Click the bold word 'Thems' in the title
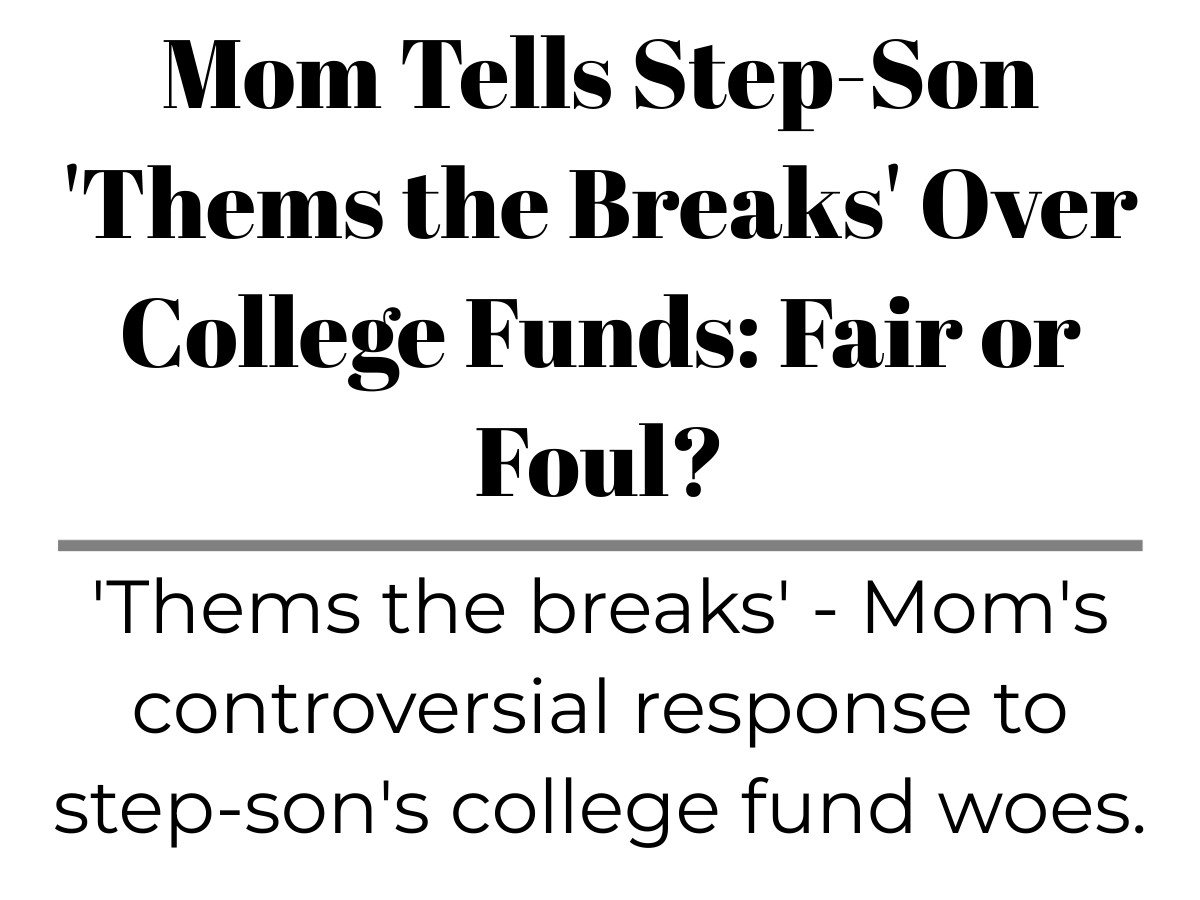This screenshot has width=1200, height=900. [222, 208]
